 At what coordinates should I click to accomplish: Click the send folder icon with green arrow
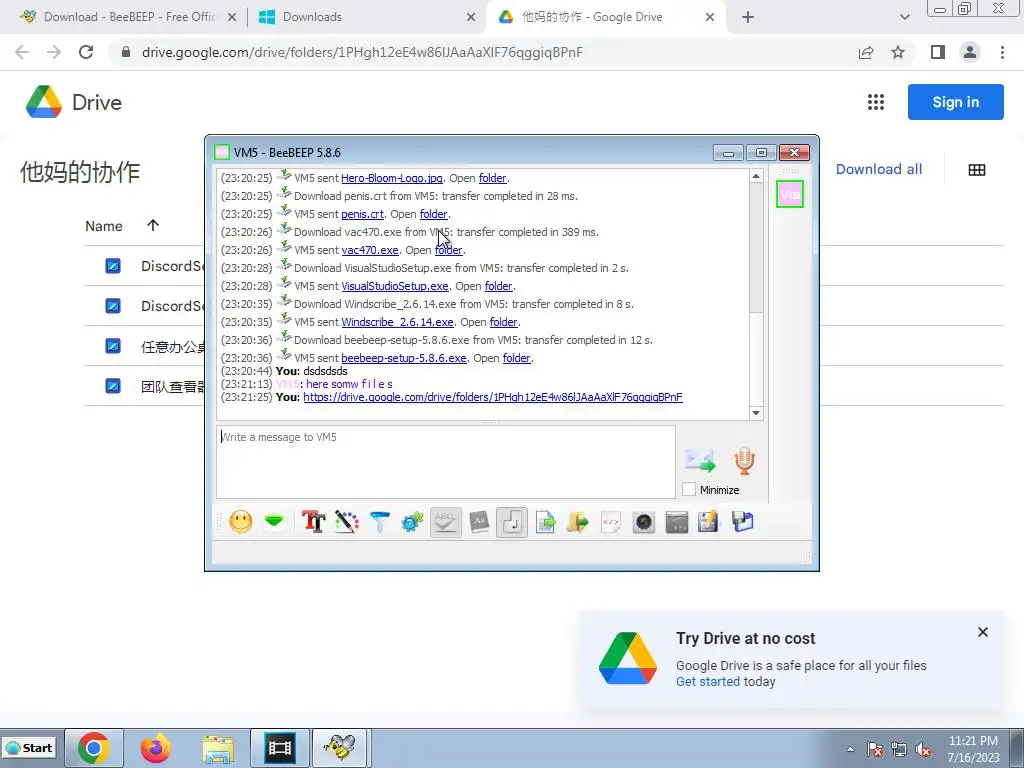click(x=578, y=522)
